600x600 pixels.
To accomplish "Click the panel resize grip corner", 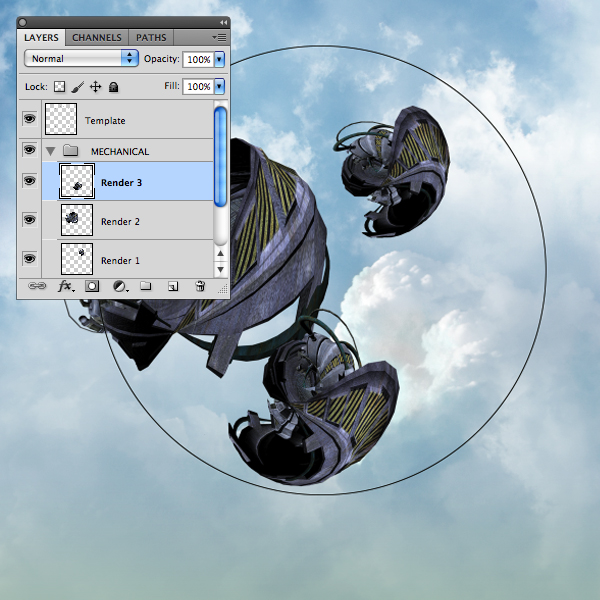I will [223, 289].
